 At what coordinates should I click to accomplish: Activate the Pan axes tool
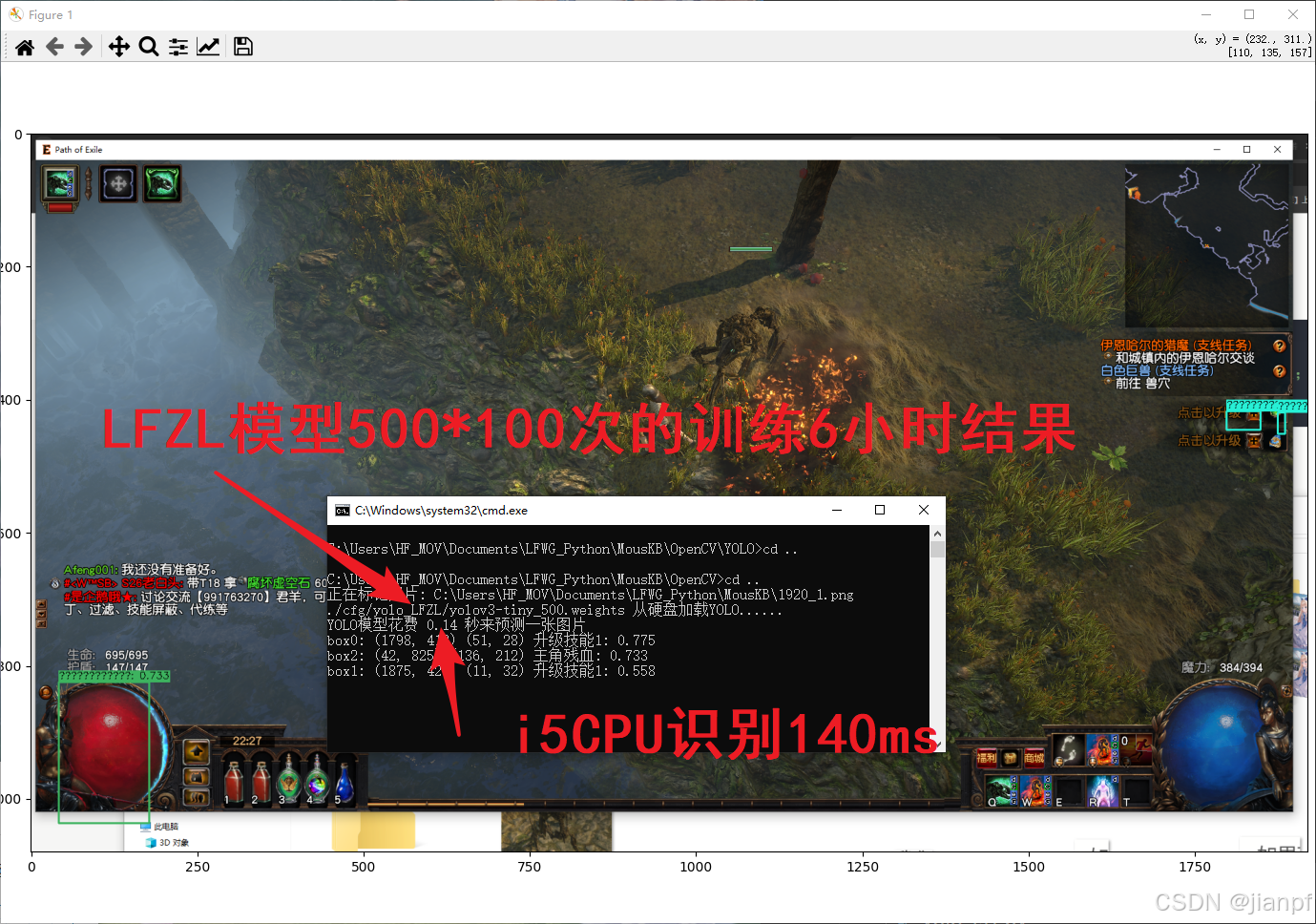coord(118,47)
